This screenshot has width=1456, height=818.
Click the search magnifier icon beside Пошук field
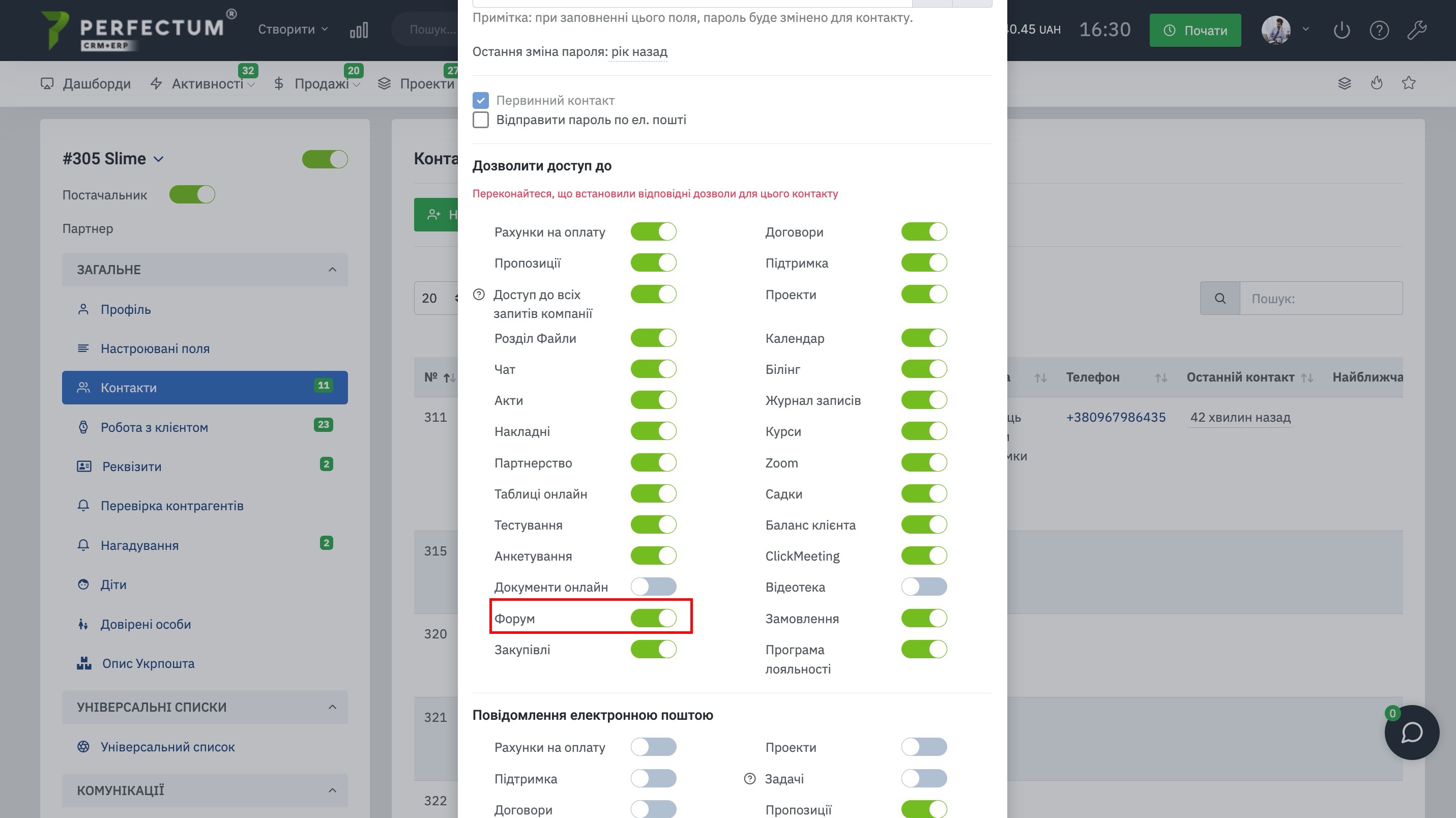pos(1220,299)
